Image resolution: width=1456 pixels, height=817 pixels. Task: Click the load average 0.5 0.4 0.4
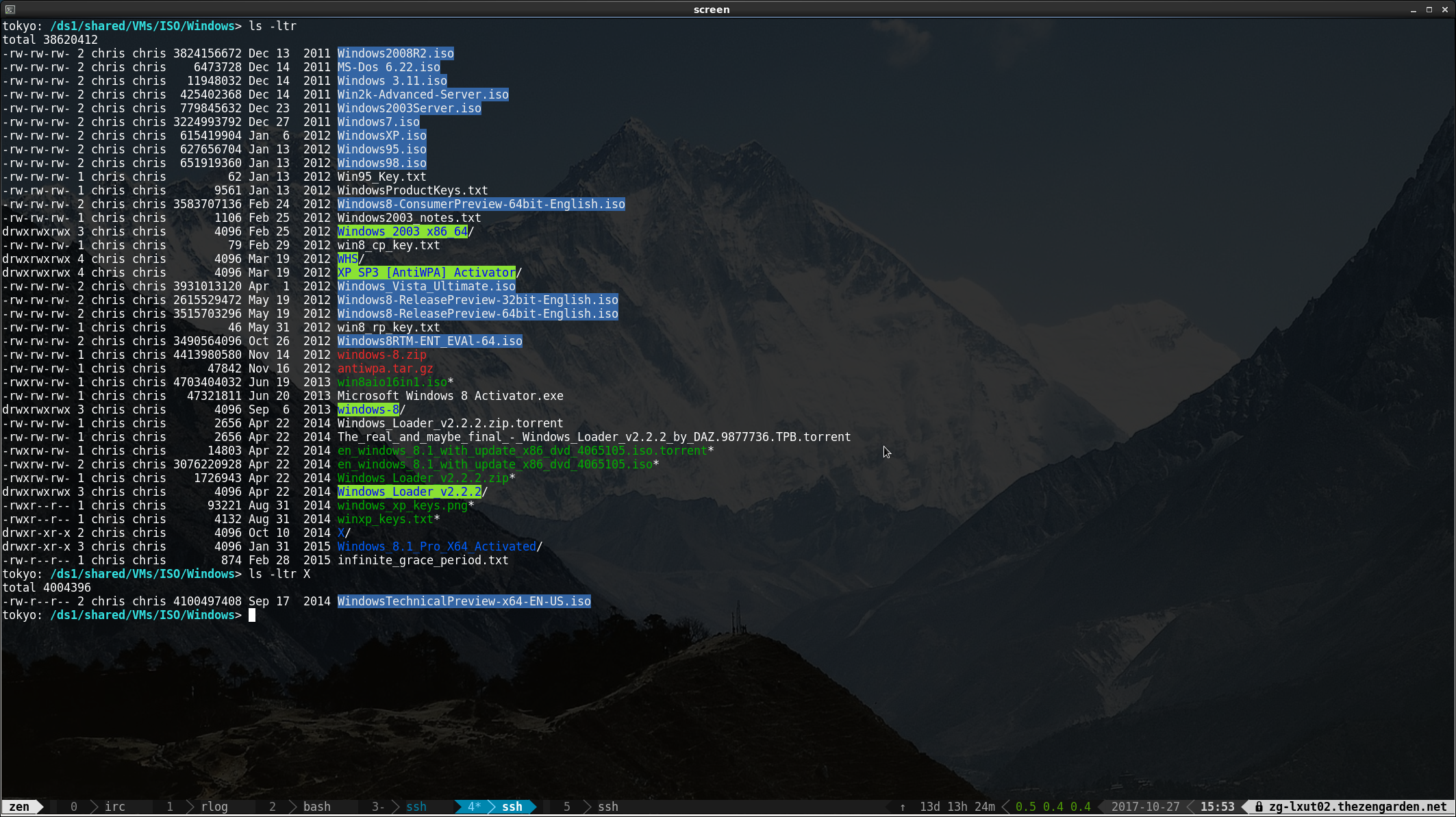pyautogui.click(x=1053, y=807)
